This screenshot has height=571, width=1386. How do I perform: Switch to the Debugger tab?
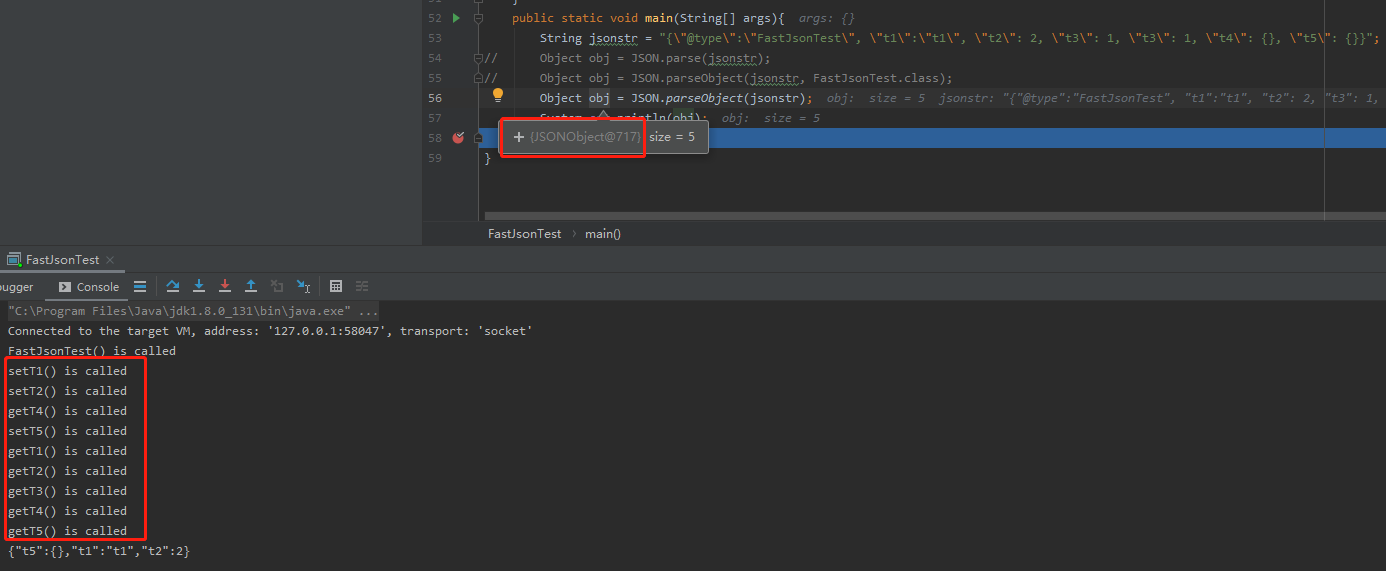point(14,287)
